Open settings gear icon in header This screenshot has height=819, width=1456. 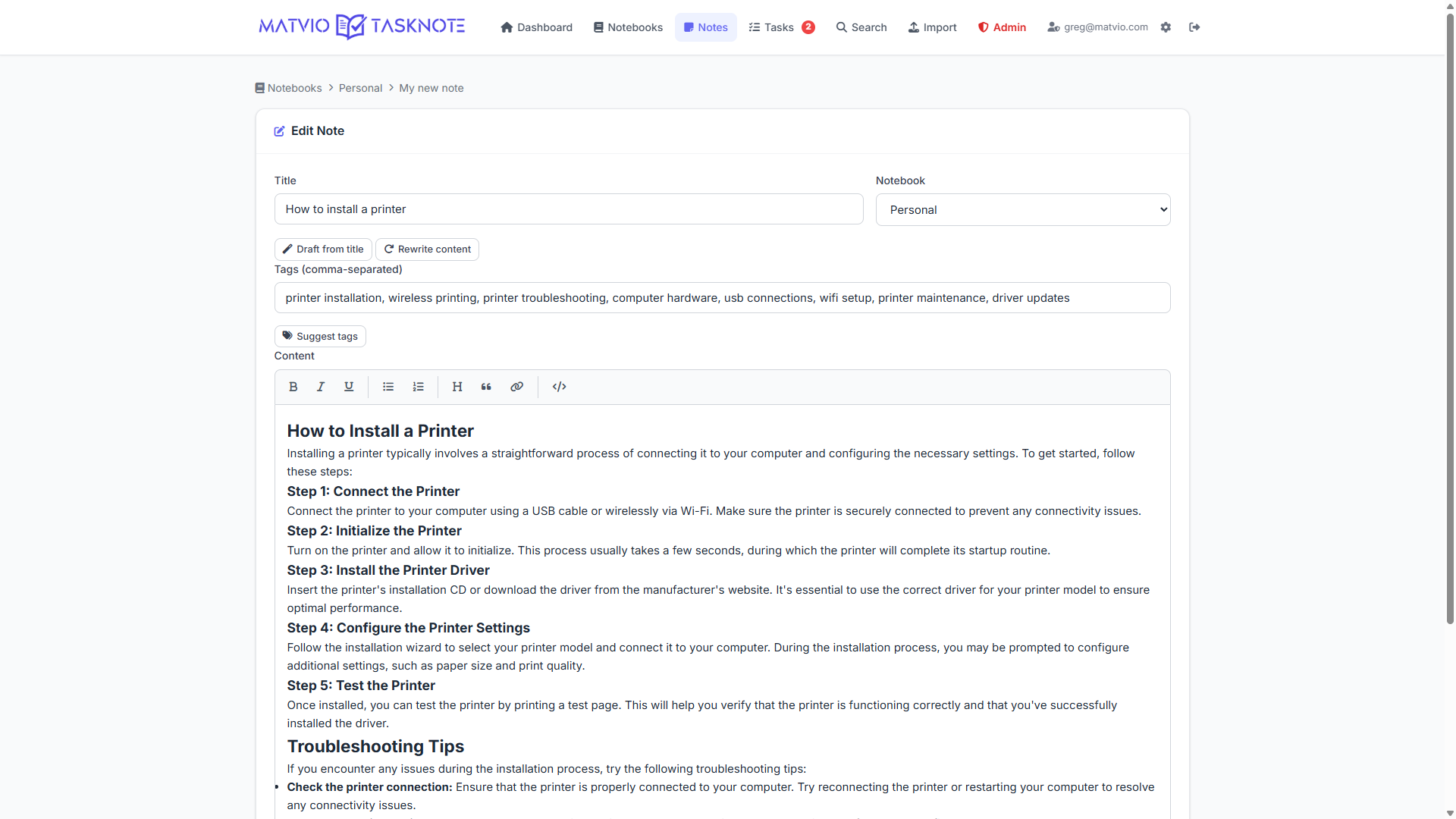tap(1166, 27)
